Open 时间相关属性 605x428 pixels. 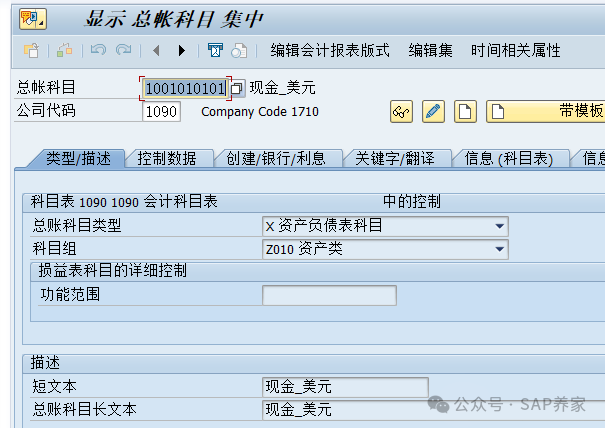tap(515, 51)
